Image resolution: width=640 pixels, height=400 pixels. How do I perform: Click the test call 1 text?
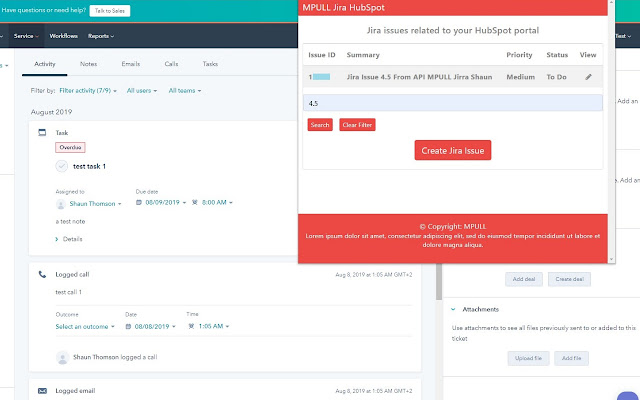click(69, 292)
